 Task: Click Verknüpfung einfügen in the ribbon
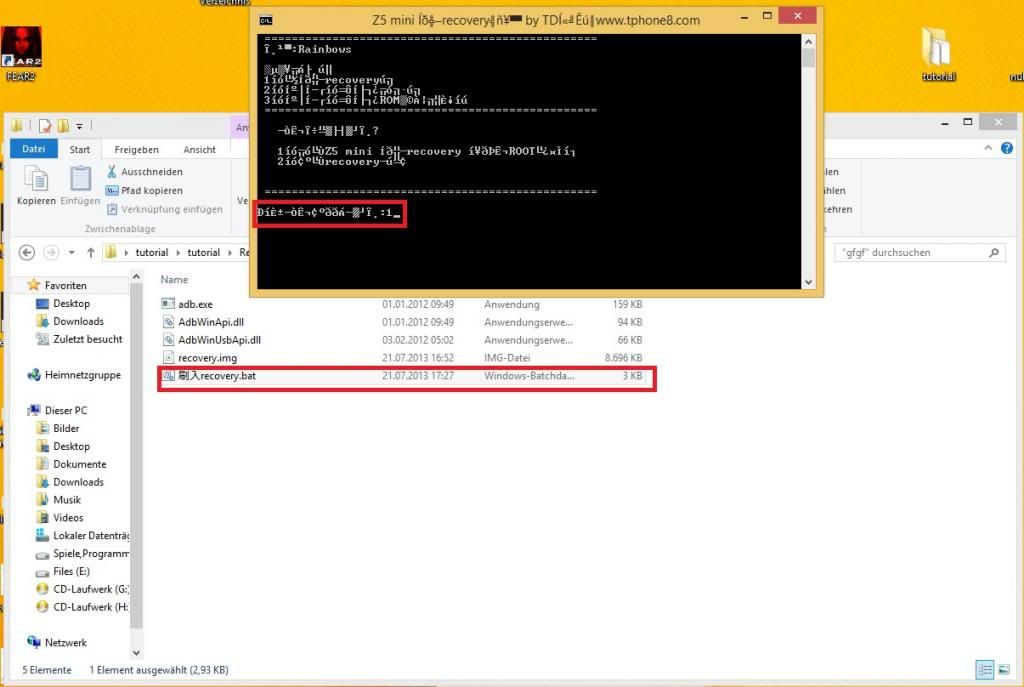click(x=165, y=210)
